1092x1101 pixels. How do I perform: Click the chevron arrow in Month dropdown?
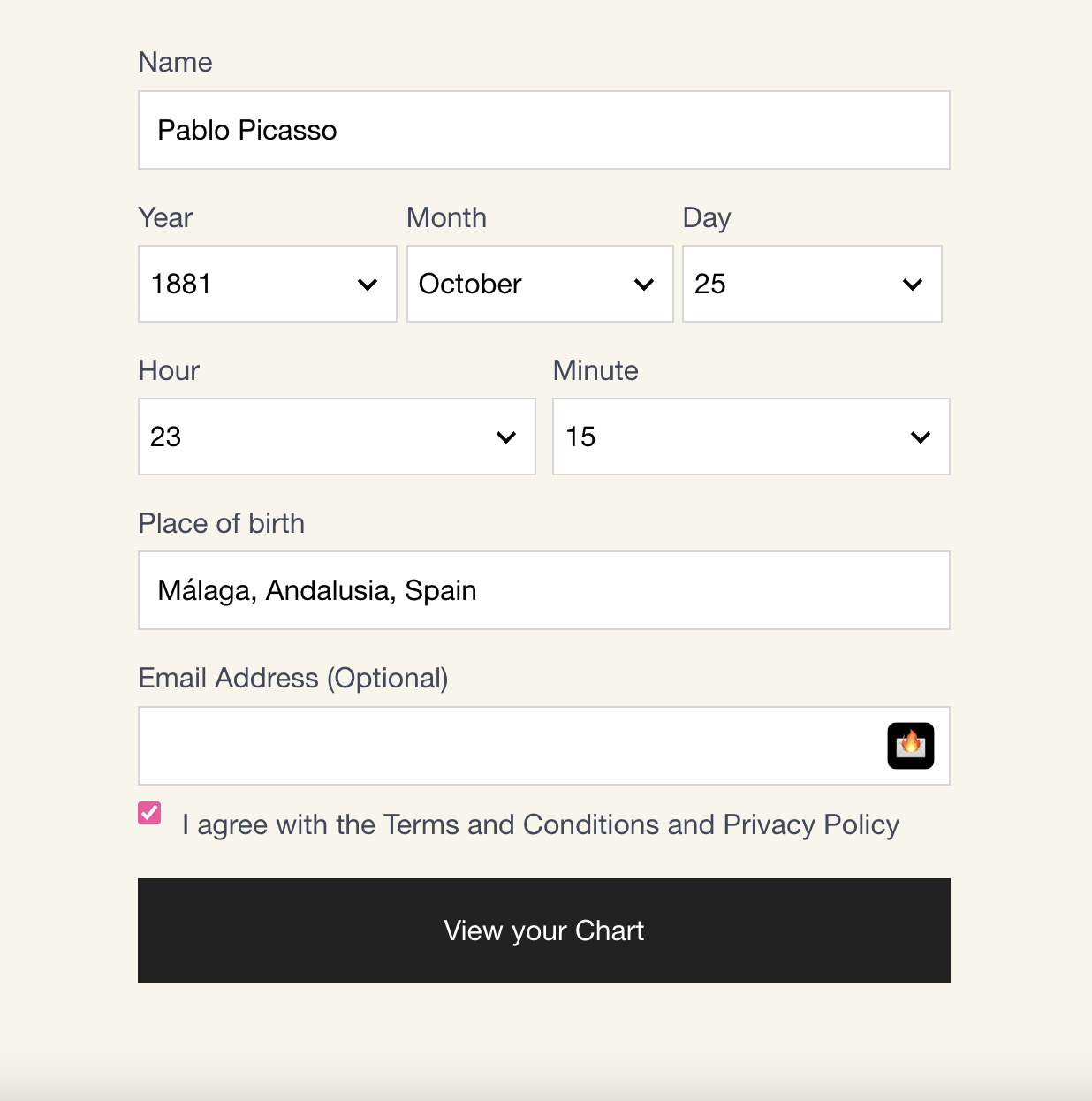pyautogui.click(x=644, y=285)
